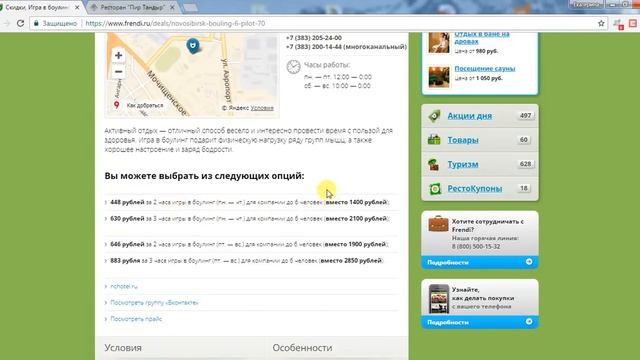Open the 'Товары' category link
This screenshot has width=640, height=360.
[463, 140]
